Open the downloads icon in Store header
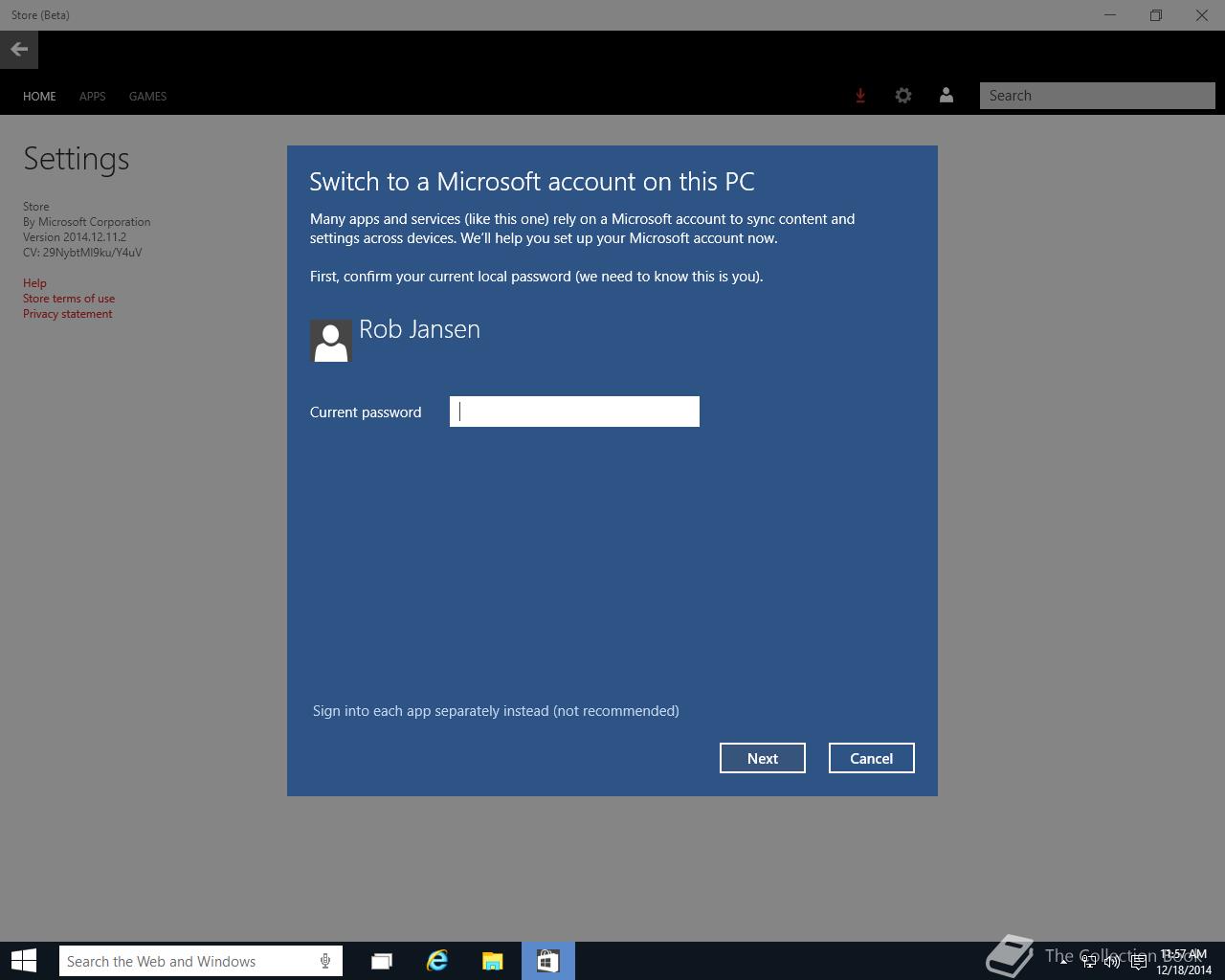The height and width of the screenshot is (980, 1225). tap(860, 96)
